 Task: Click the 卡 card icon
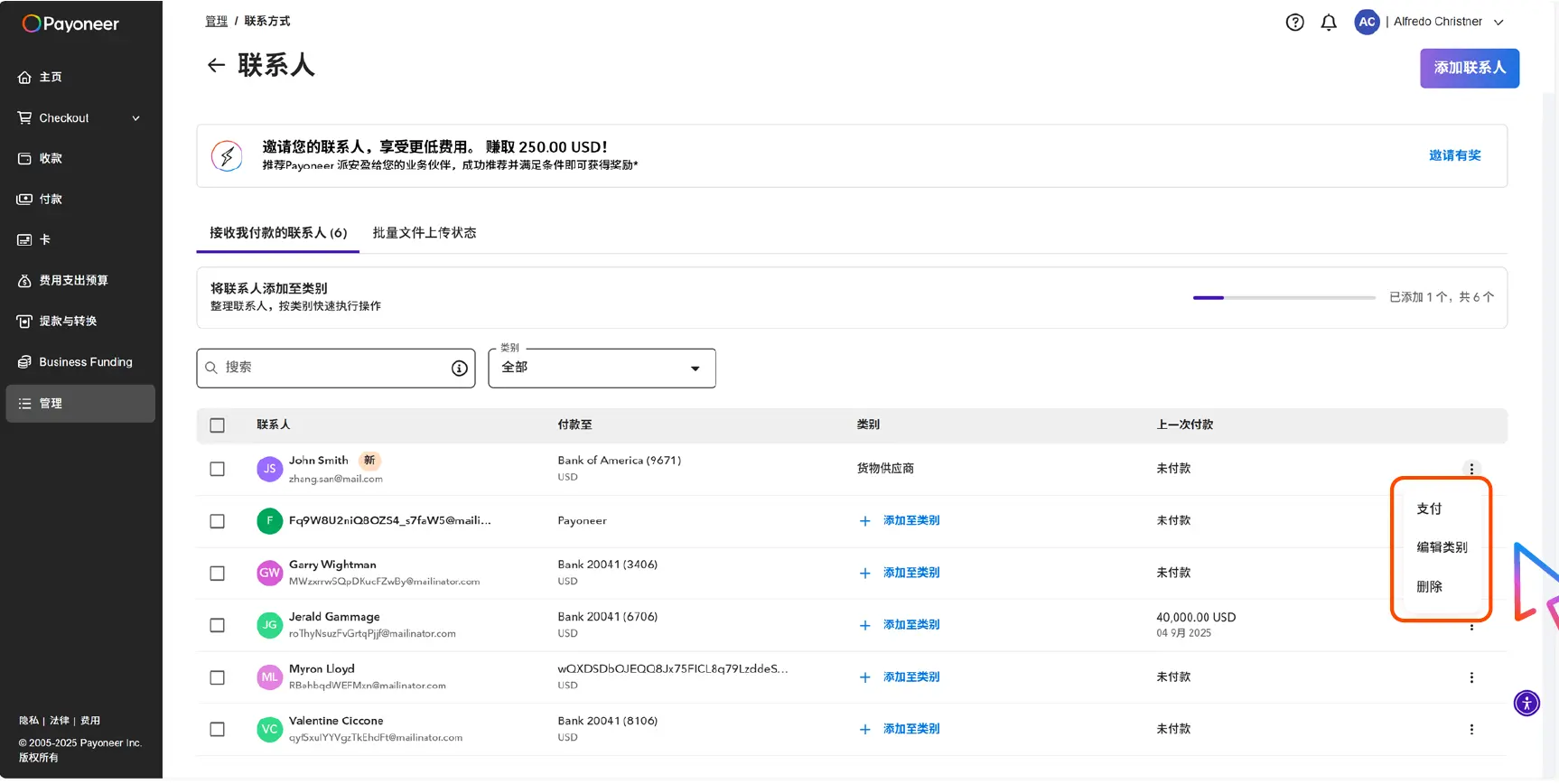pyautogui.click(x=24, y=240)
